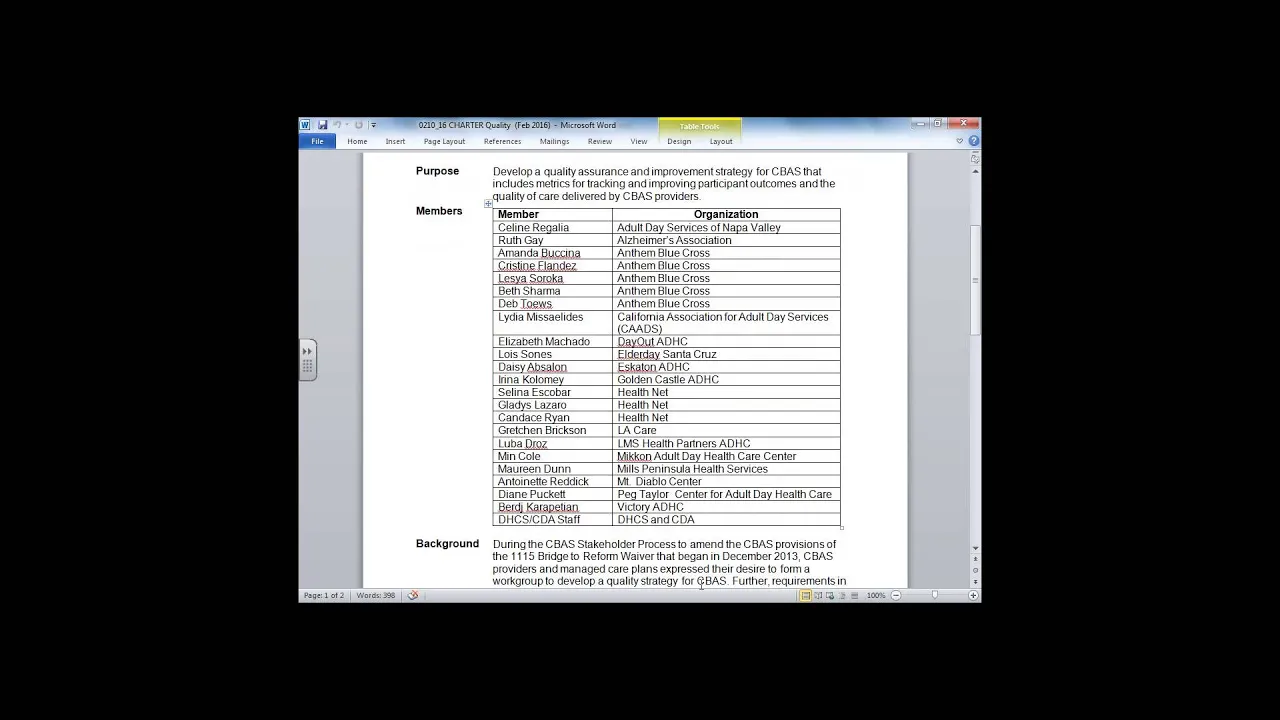Switch to Web Layout view
1280x720 pixels.
pyautogui.click(x=830, y=595)
